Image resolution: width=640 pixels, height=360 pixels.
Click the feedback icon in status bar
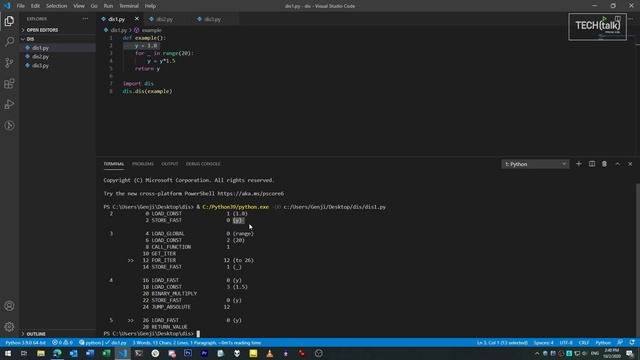click(x=620, y=342)
